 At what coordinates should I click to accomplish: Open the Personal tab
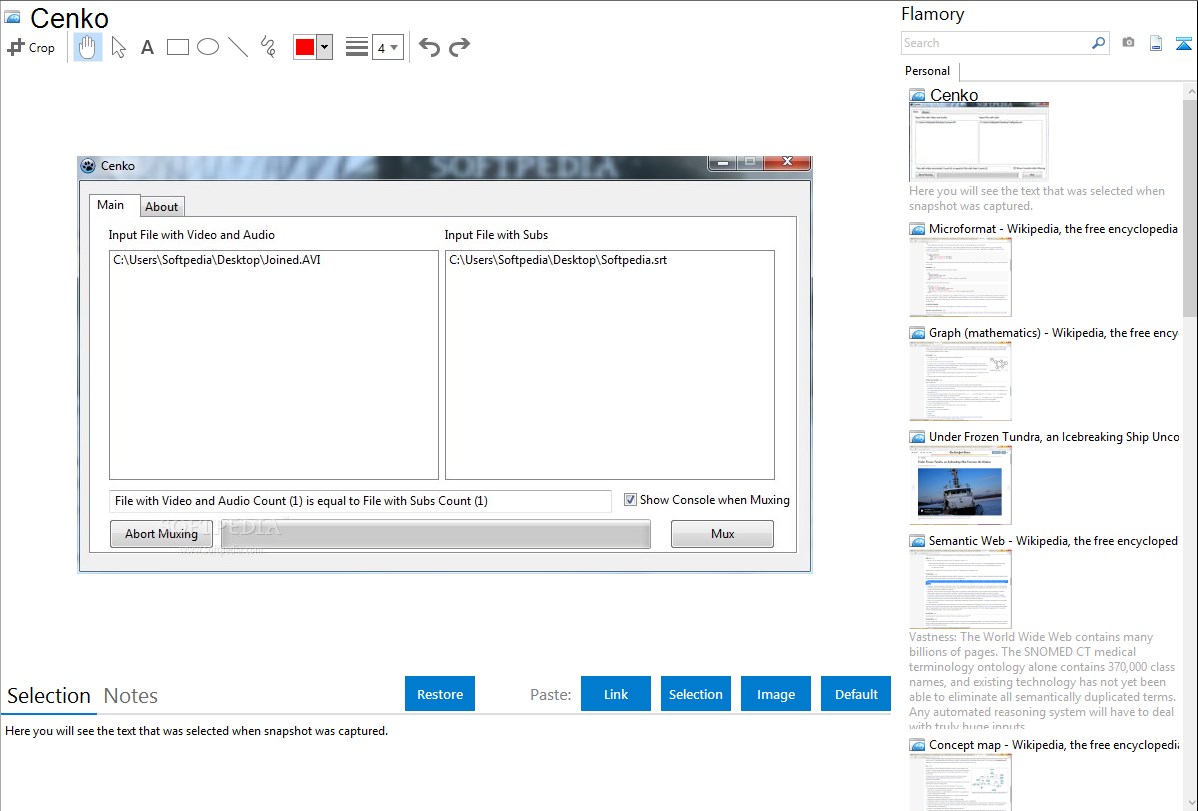coord(928,71)
